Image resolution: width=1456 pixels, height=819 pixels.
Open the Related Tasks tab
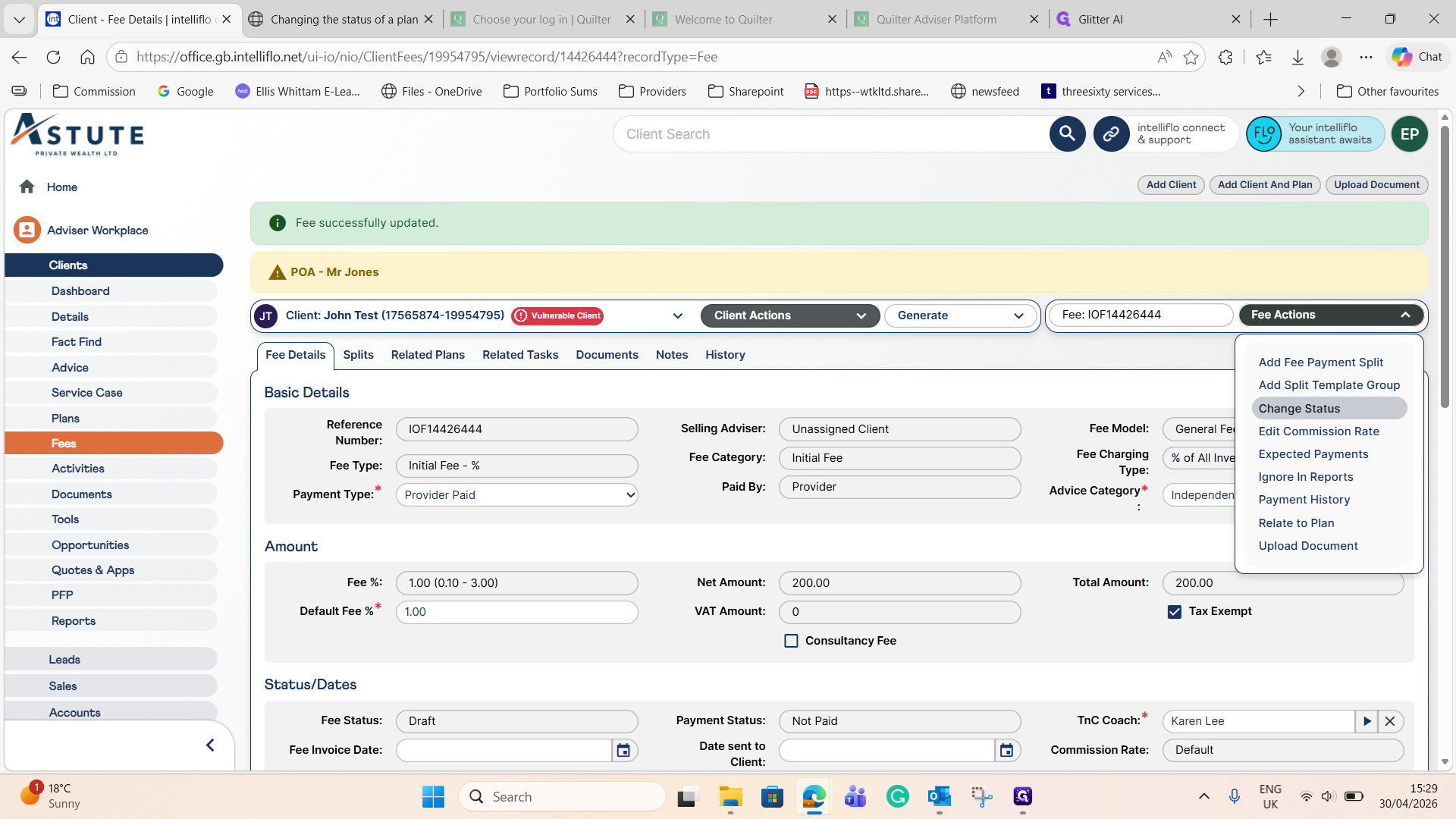coord(520,355)
